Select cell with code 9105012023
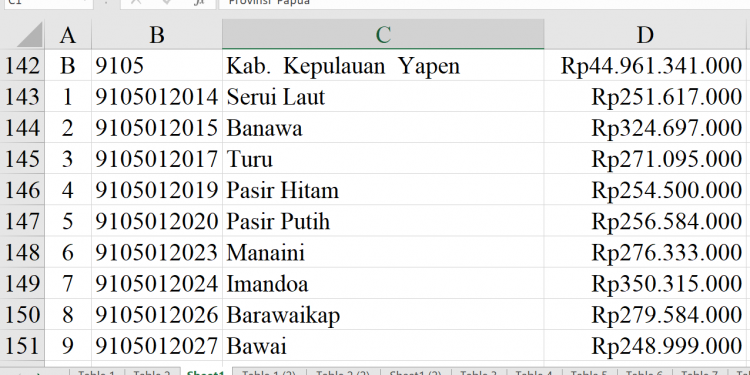This screenshot has height=375, width=750. 157,252
